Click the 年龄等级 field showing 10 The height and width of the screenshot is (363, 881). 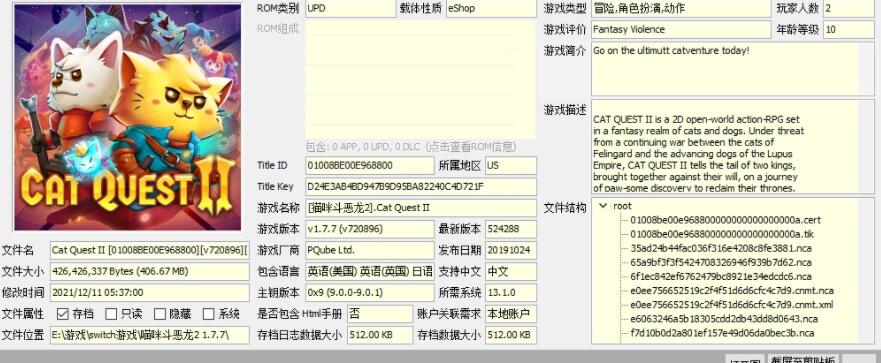pyautogui.click(x=849, y=29)
